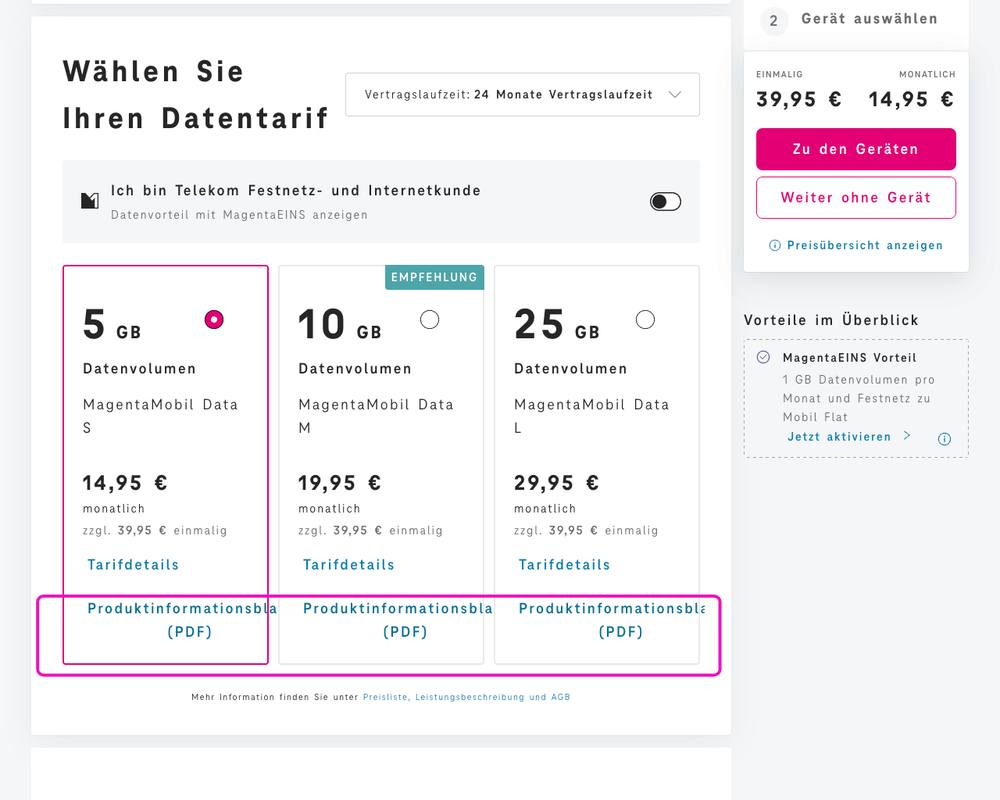Show the Preisübersicht
The height and width of the screenshot is (800, 1000).
(x=865, y=245)
